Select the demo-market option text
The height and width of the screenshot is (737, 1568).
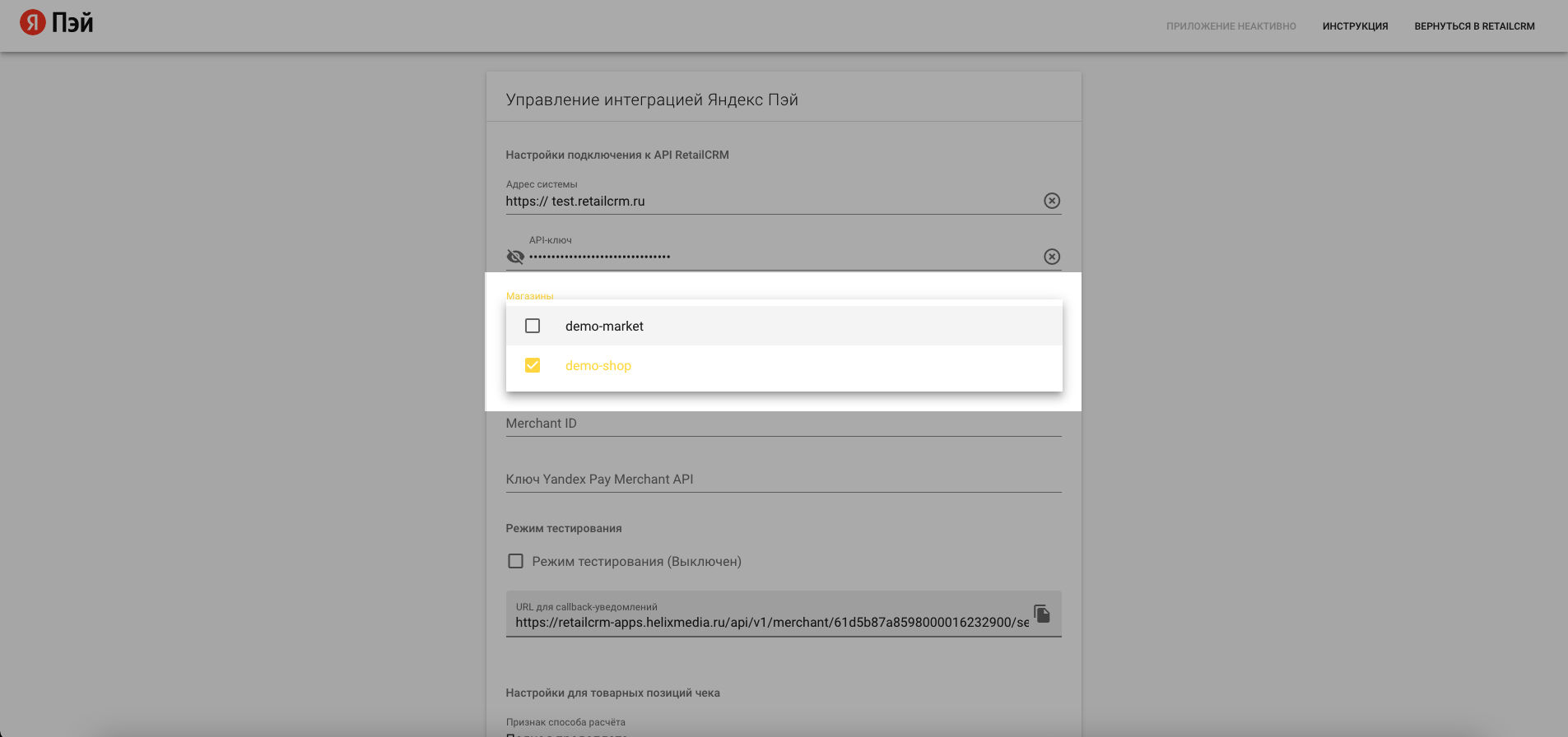604,326
